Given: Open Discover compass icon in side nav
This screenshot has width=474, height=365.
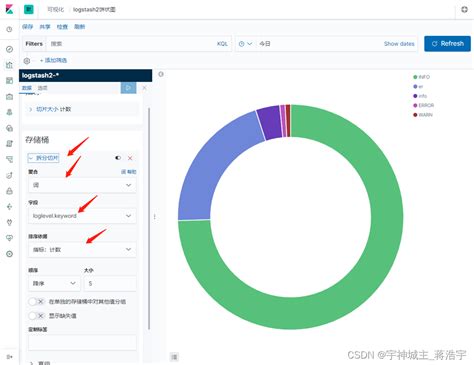Looking at the screenshot, I should (x=9, y=49).
